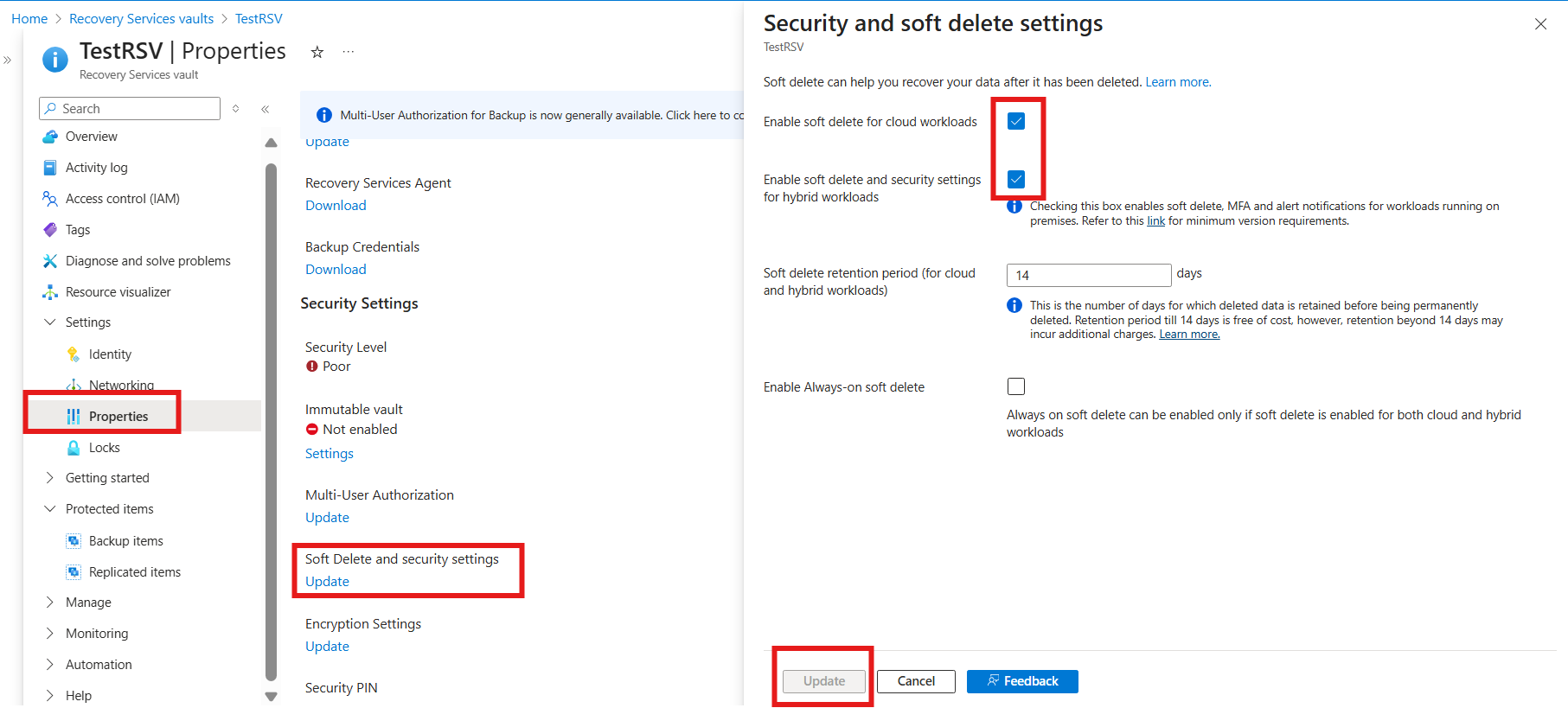Expand the Getting started section
The width and height of the screenshot is (1568, 708).
click(49, 478)
